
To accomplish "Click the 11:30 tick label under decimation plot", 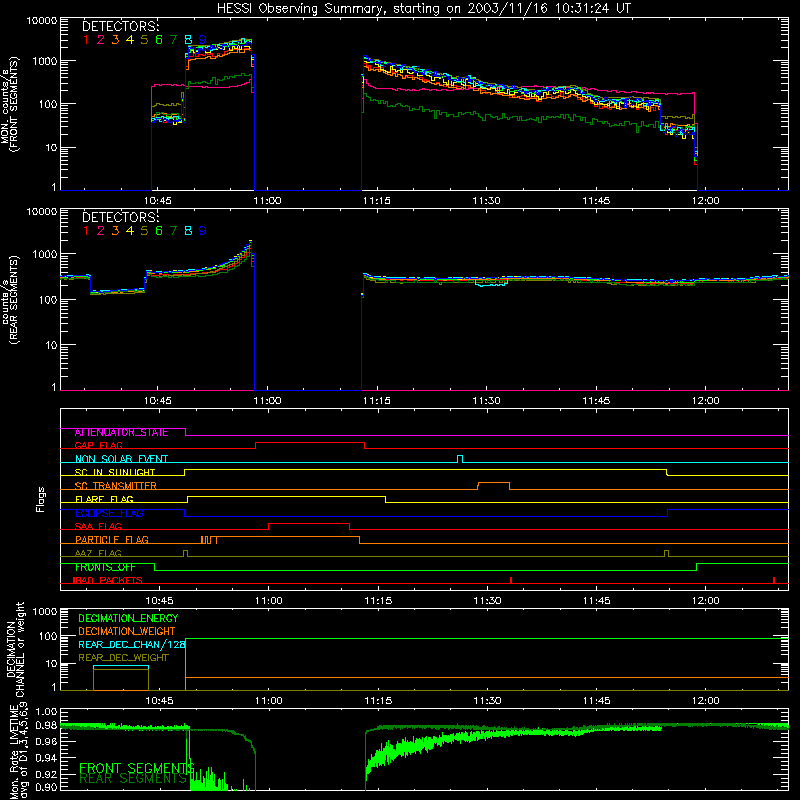I will 487,701.
